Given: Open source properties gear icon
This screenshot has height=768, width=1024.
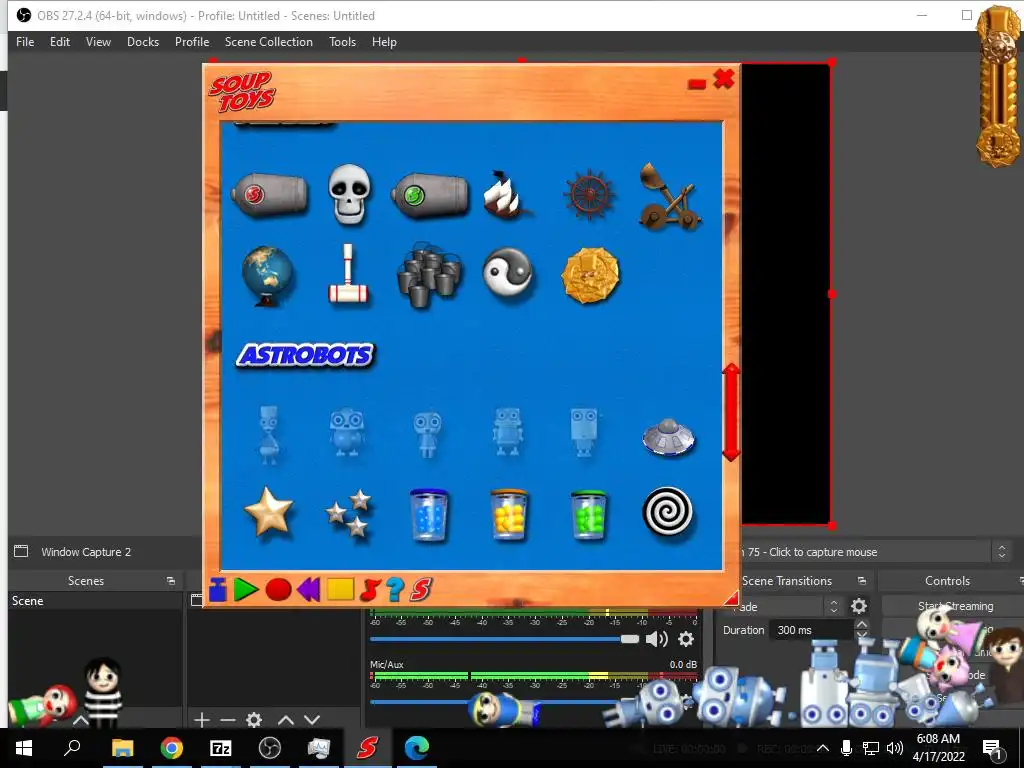Looking at the screenshot, I should 254,720.
